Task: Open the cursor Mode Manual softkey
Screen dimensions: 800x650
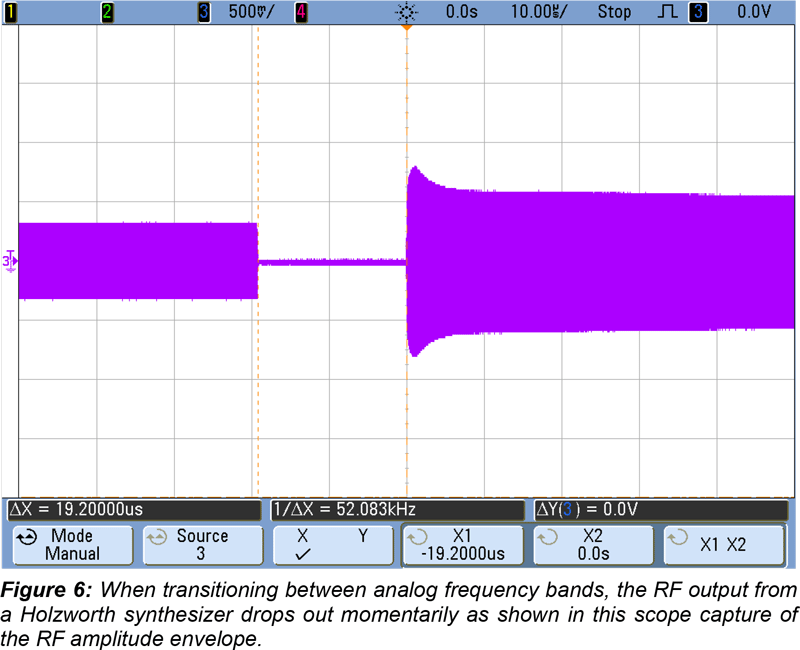Action: click(x=72, y=545)
